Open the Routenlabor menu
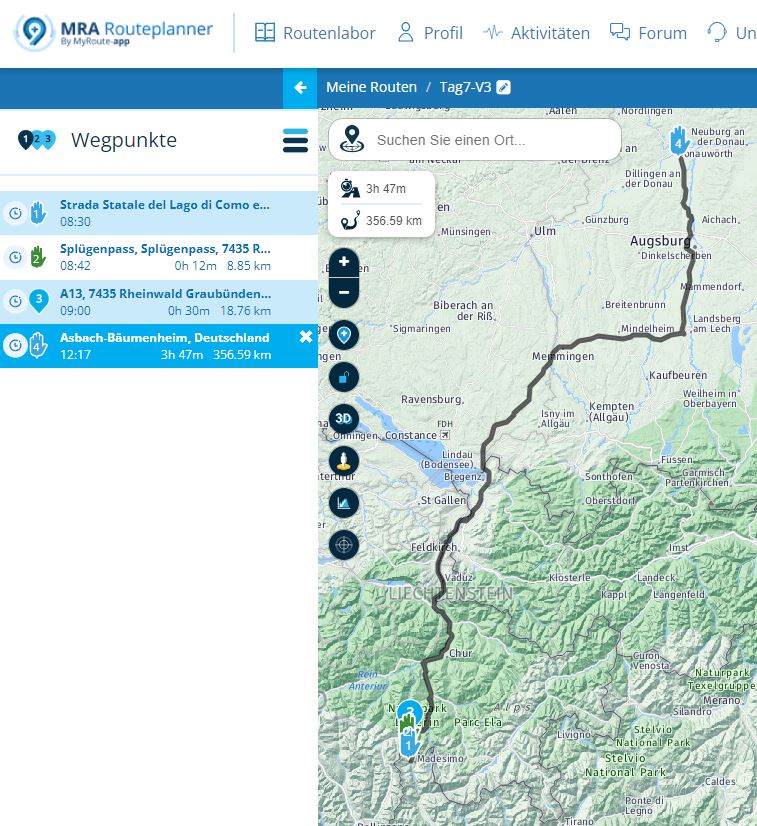The height and width of the screenshot is (826, 757). [x=315, y=33]
